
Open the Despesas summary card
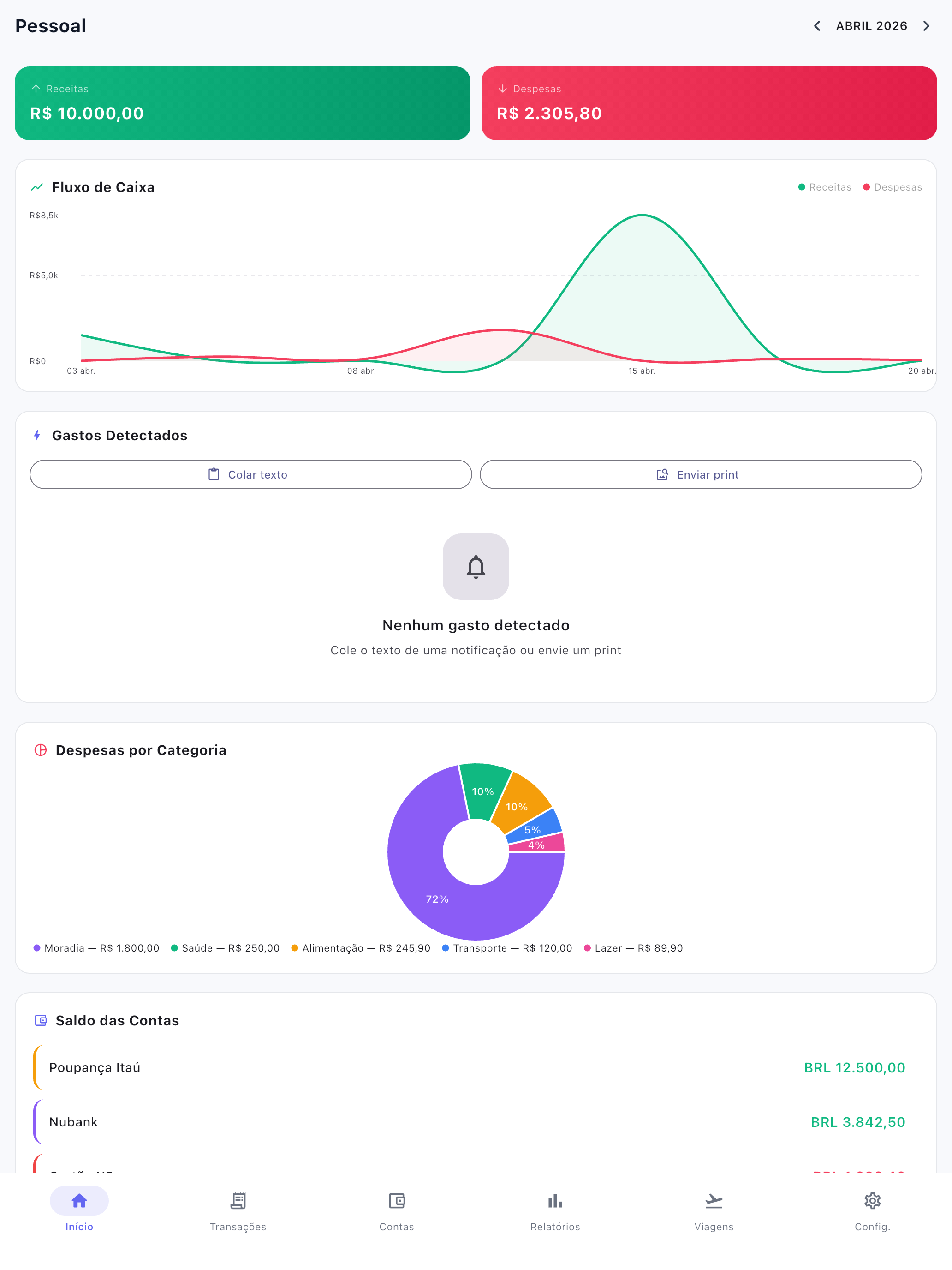click(708, 103)
